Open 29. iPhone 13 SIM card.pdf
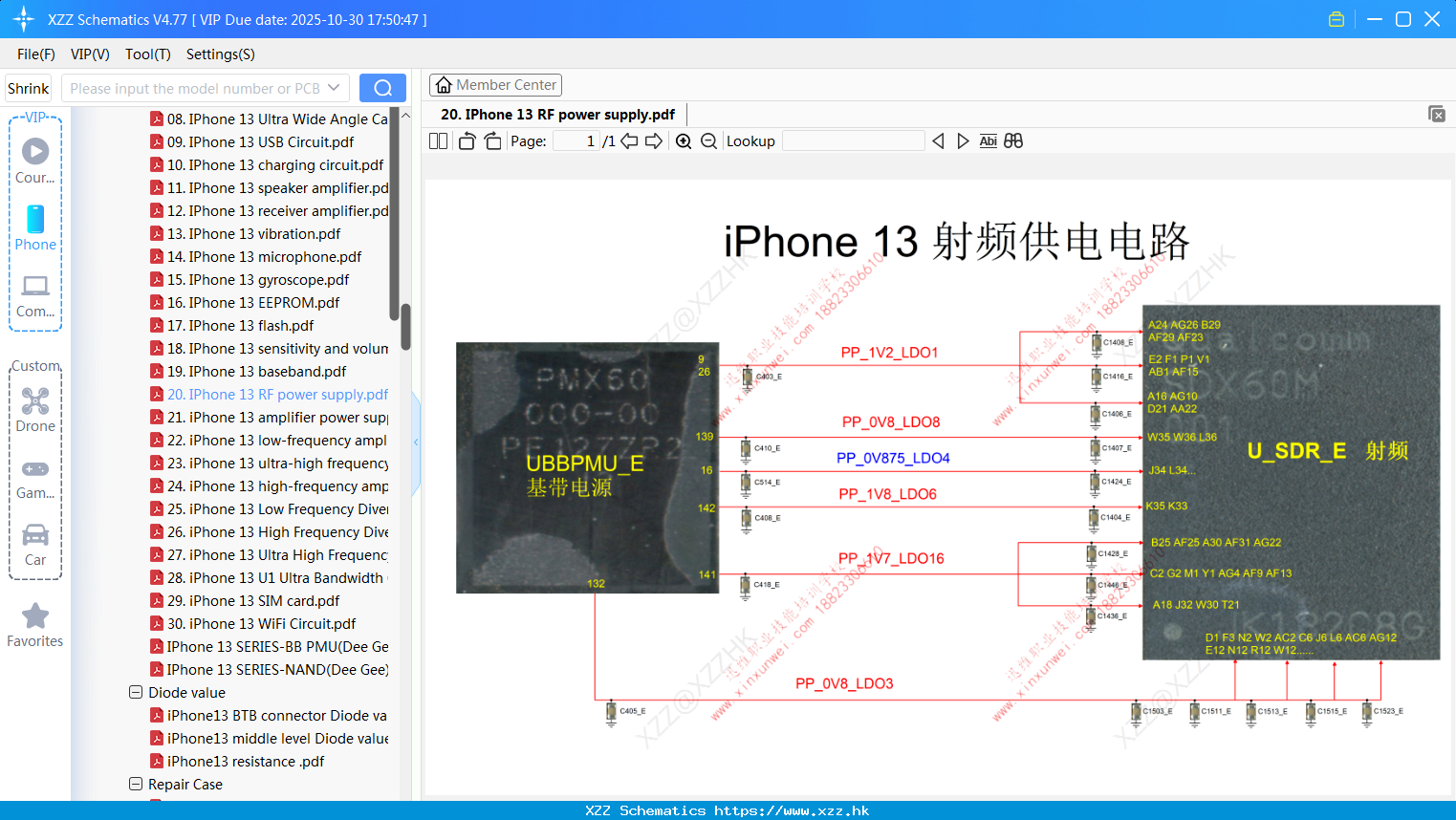Screen dimensions: 1456x820 [245, 600]
